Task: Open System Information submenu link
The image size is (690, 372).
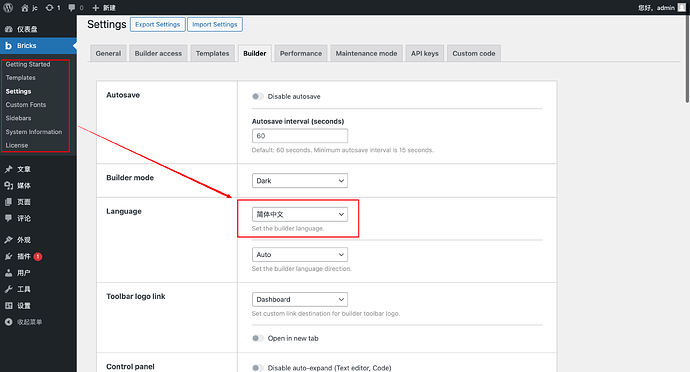Action: pos(34,132)
